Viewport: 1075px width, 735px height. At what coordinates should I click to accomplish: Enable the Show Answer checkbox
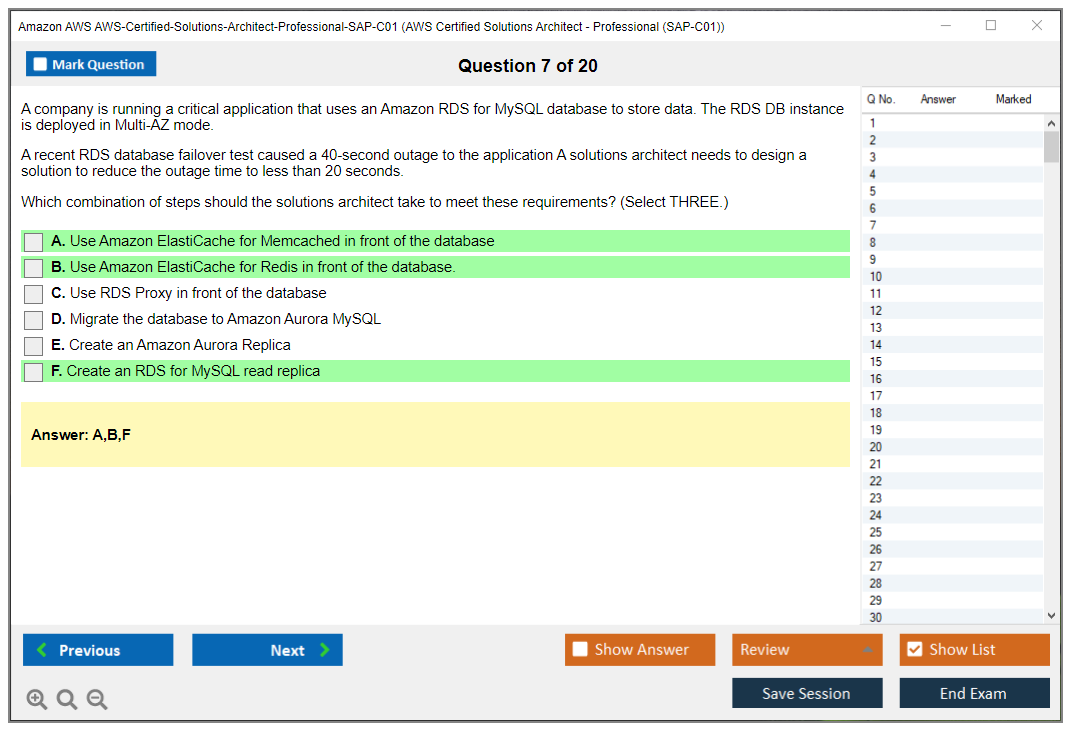point(580,650)
